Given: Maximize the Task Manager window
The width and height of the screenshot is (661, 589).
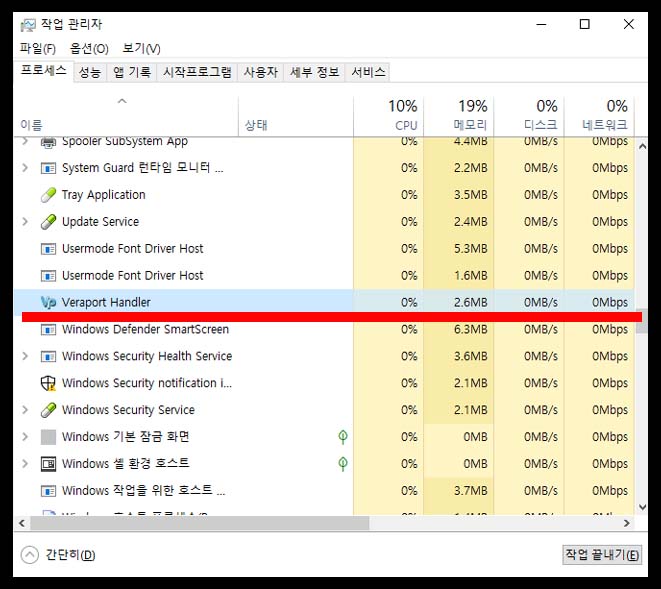Looking at the screenshot, I should (585, 24).
